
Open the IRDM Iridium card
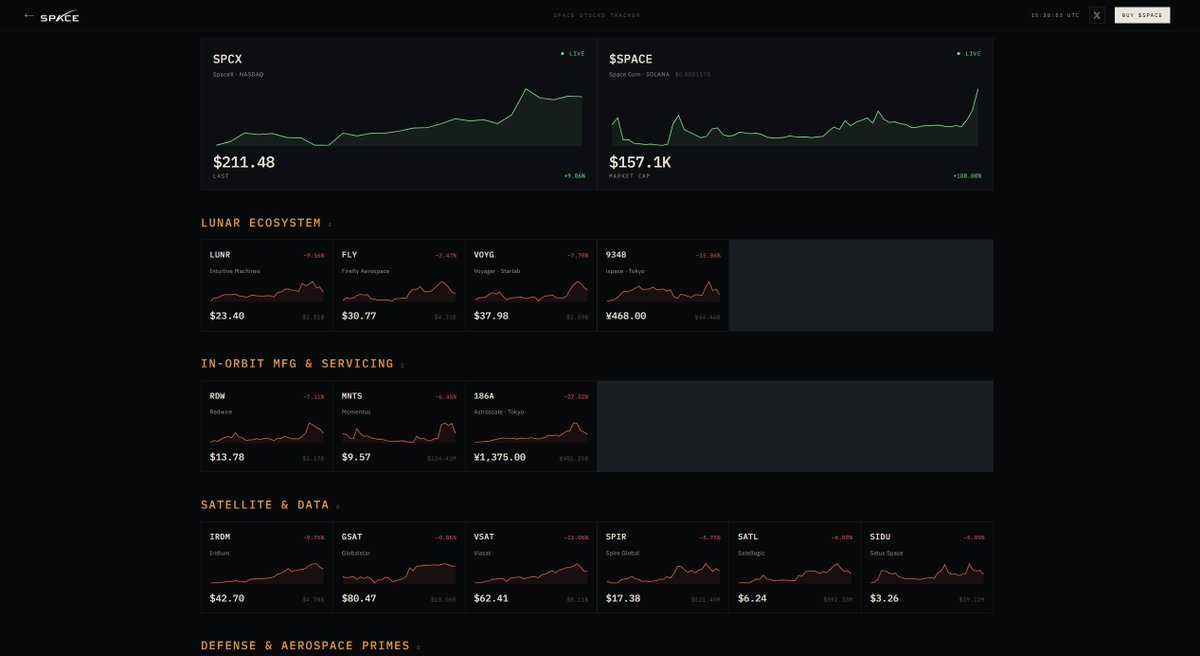pos(267,567)
